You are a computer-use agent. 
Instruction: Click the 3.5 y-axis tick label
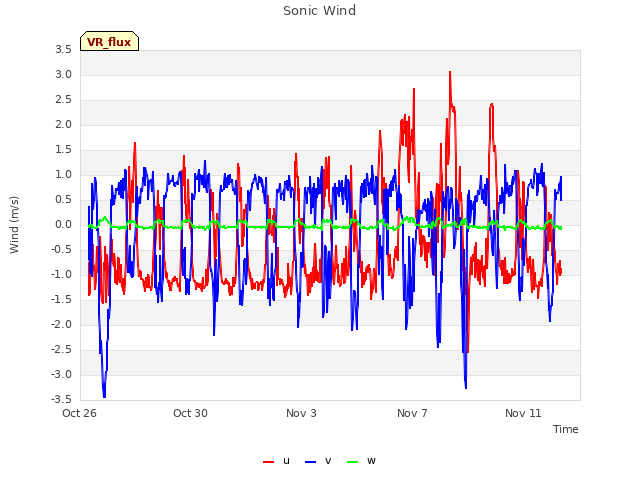tap(64, 50)
